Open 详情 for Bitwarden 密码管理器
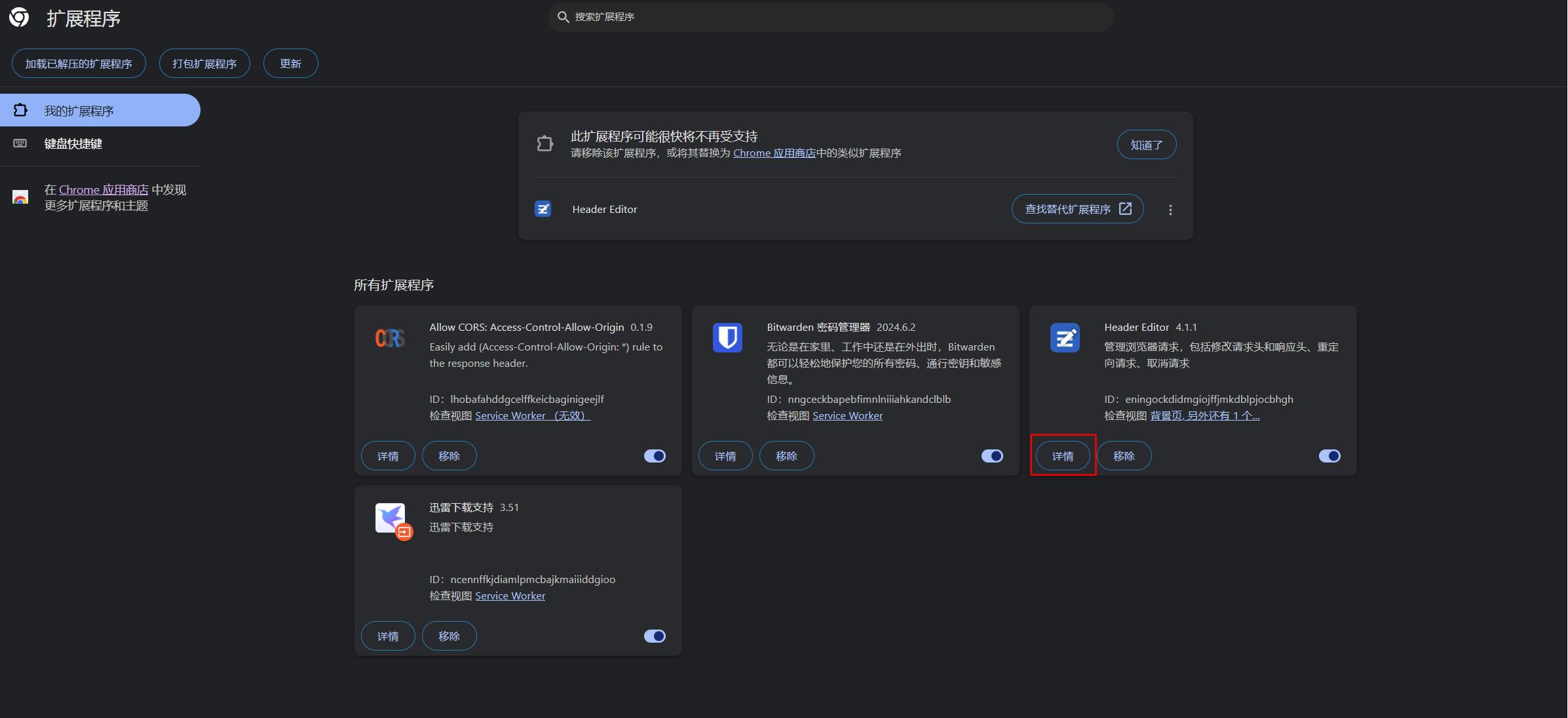 (725, 456)
